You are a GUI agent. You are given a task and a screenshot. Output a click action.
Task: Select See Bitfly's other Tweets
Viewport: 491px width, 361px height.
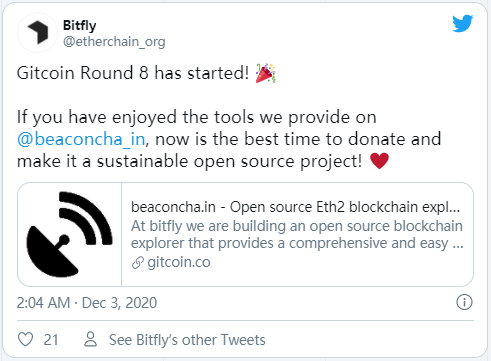tap(187, 340)
